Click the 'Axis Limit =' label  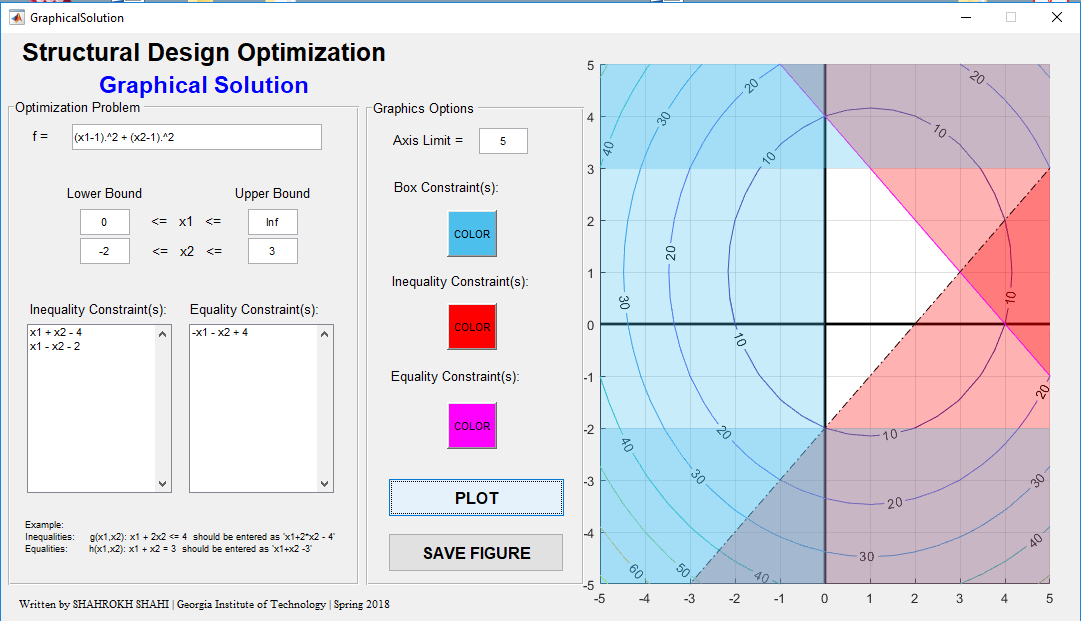pos(427,141)
